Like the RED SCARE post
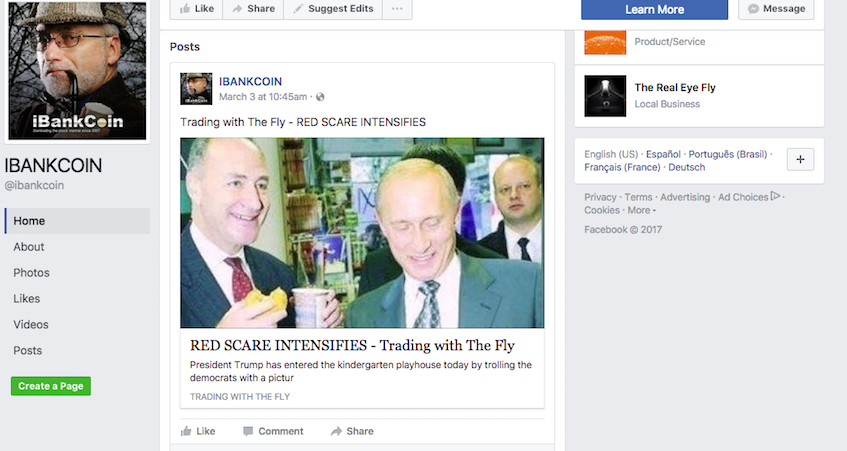847x451 pixels. [198, 431]
